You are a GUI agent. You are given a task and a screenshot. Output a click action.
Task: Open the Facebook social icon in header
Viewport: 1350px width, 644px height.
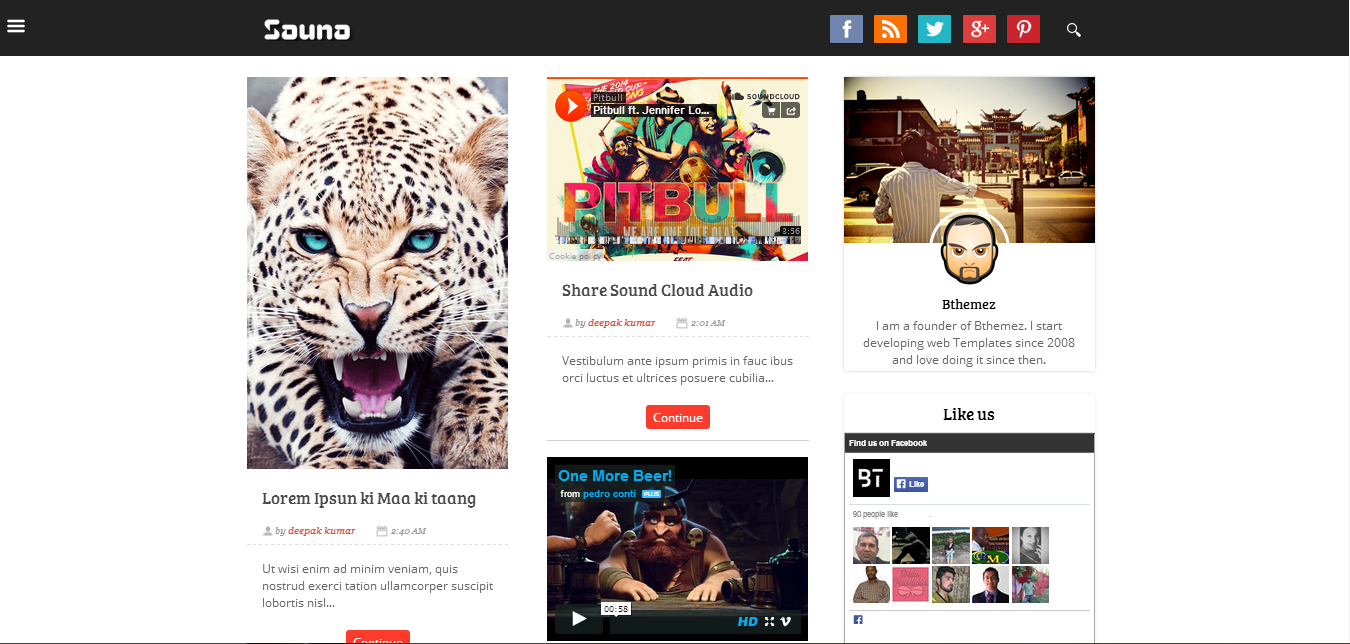(x=846, y=29)
